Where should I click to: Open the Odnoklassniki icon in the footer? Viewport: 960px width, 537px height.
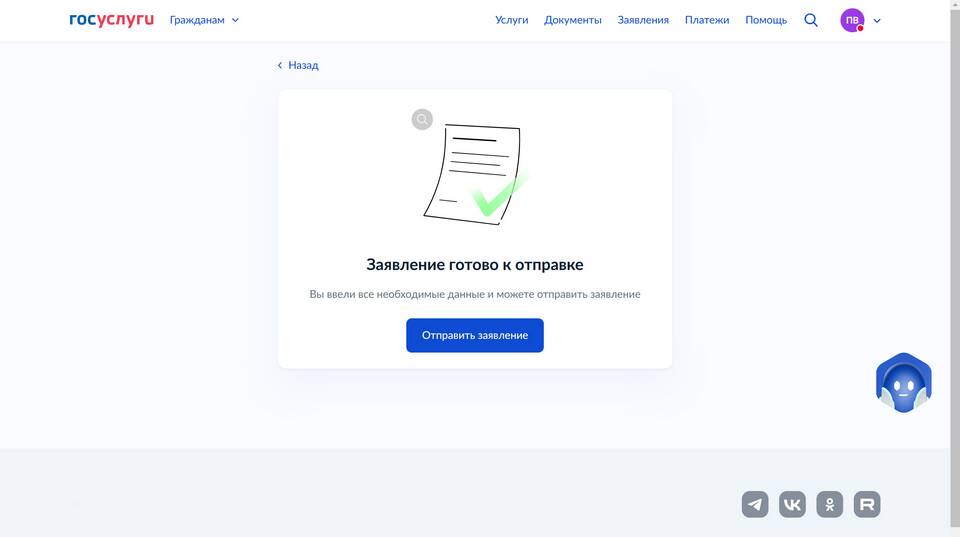click(830, 504)
